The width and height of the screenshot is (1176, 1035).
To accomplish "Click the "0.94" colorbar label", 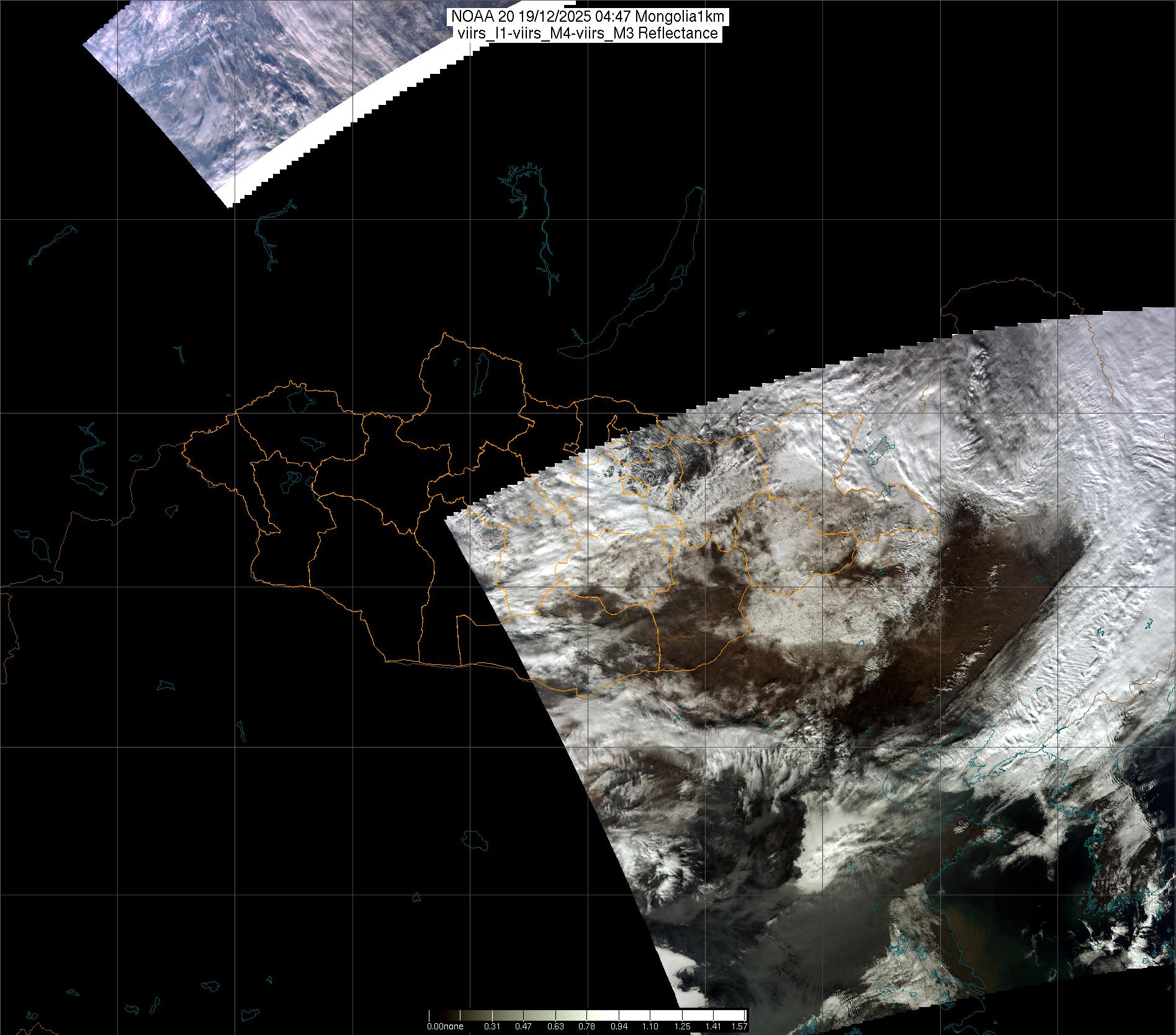I will (x=619, y=1026).
